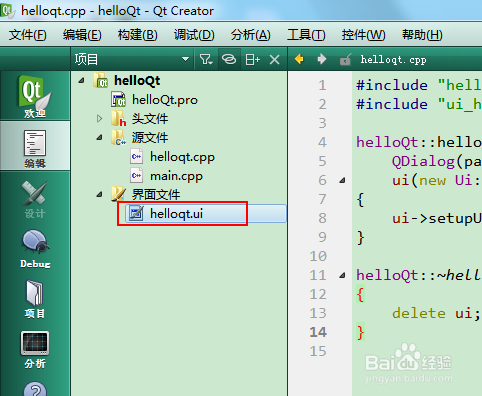Click the helloqt.cpp open document selector

point(393,60)
